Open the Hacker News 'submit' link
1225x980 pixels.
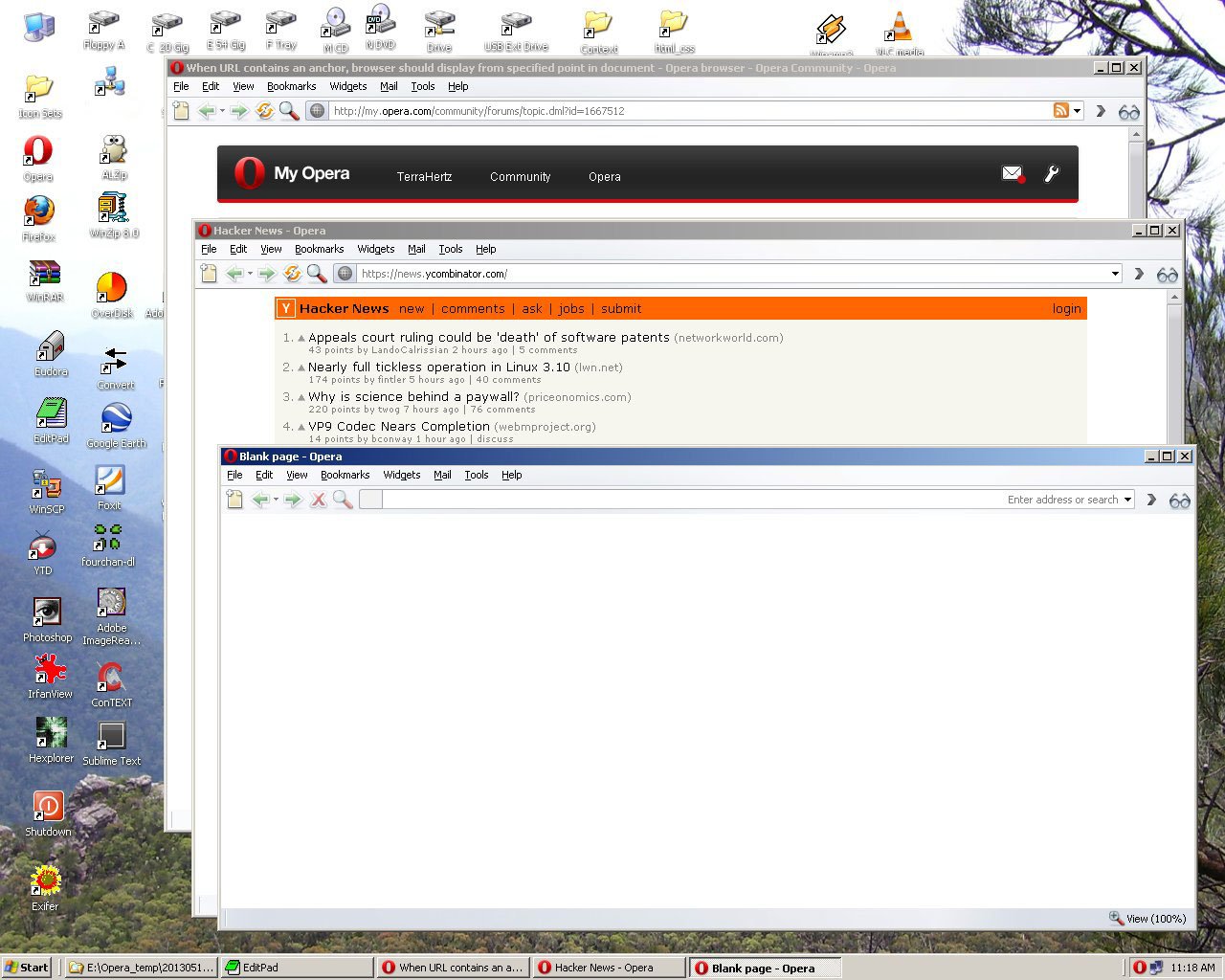621,309
